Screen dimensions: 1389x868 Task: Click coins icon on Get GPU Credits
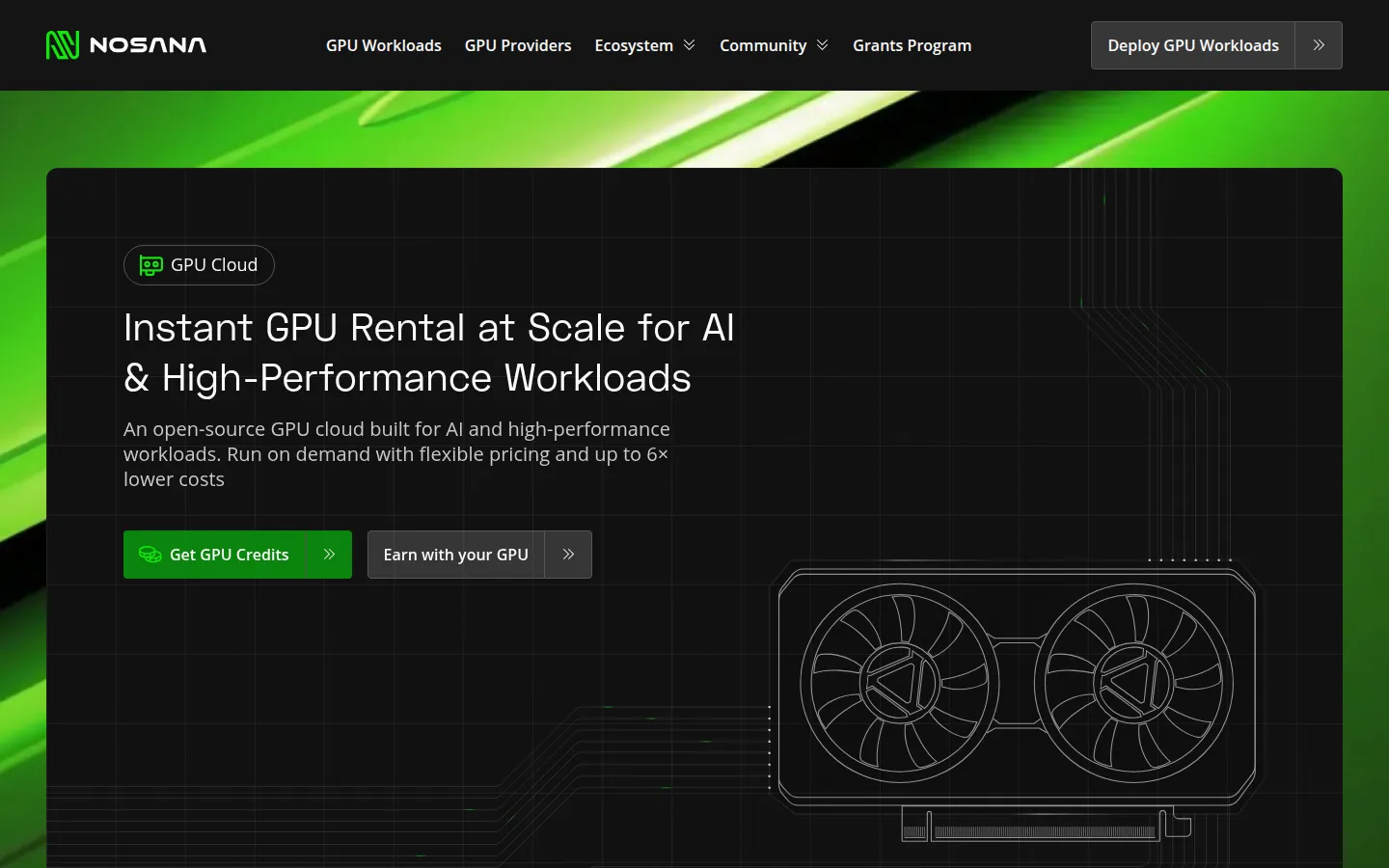coord(150,555)
